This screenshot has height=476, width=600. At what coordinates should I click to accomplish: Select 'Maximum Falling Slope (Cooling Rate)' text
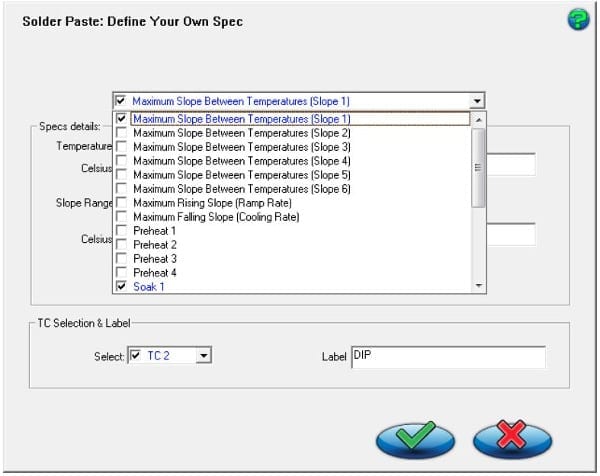click(216, 217)
